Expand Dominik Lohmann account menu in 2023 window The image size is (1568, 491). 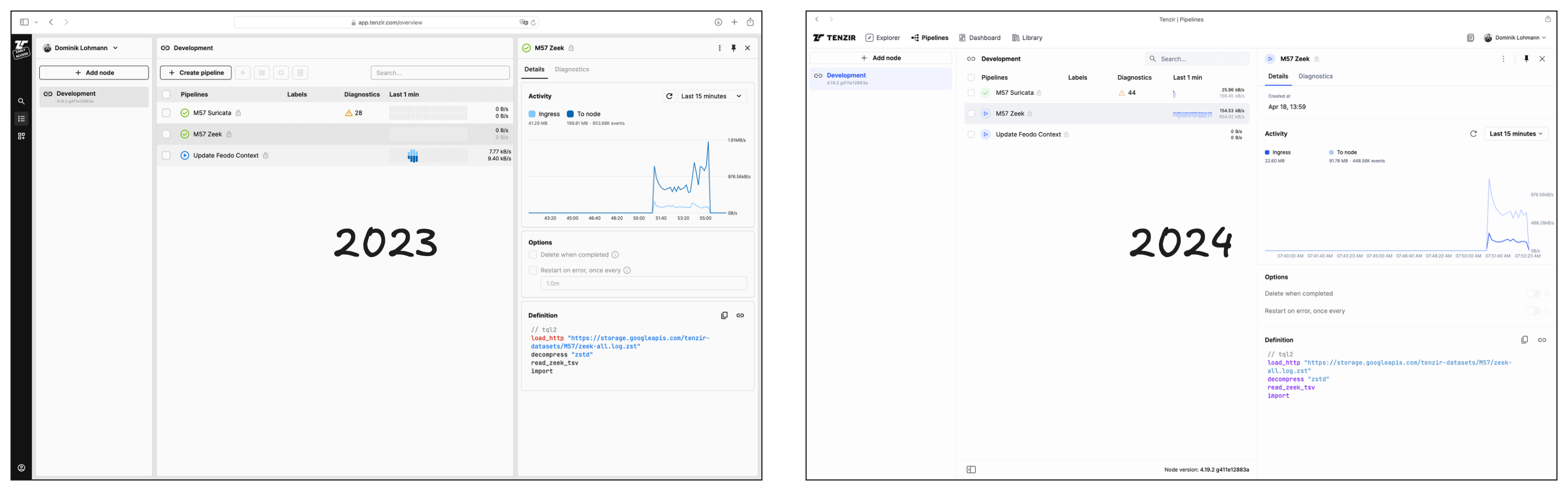[81, 48]
